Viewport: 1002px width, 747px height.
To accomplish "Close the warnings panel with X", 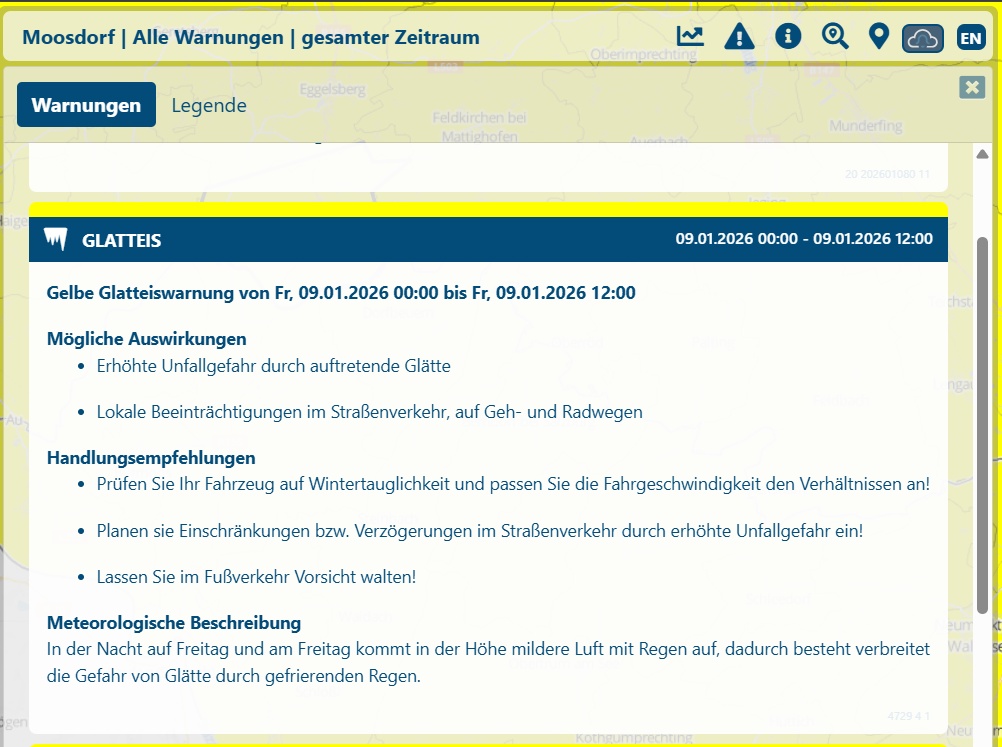I will (x=972, y=87).
